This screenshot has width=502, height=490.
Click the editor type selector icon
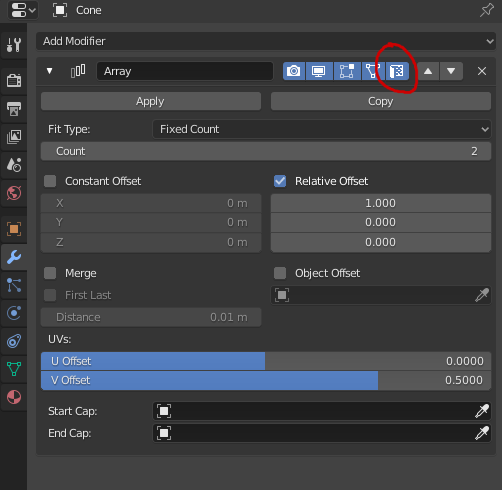(23, 10)
